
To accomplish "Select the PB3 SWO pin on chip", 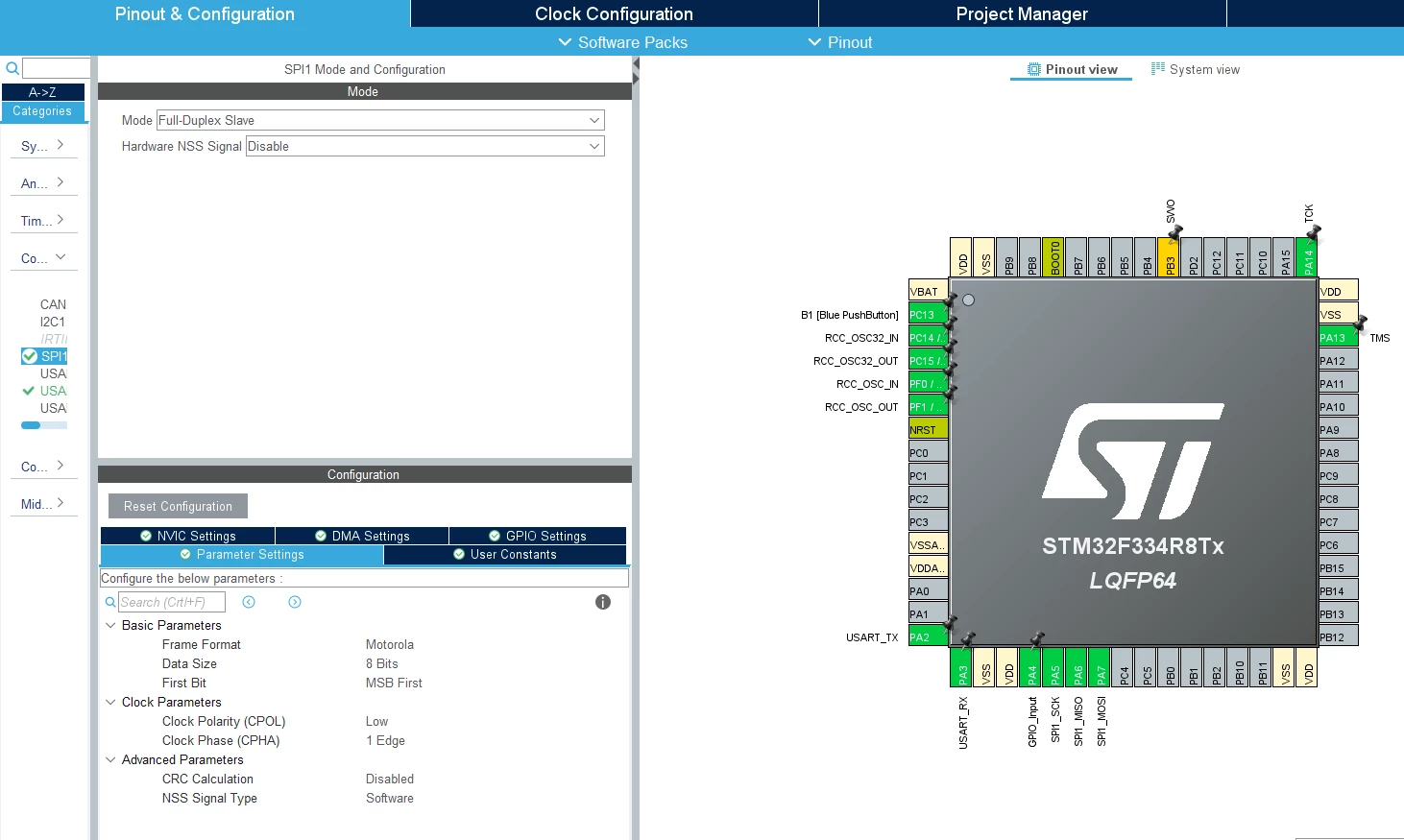I will coord(1171,257).
